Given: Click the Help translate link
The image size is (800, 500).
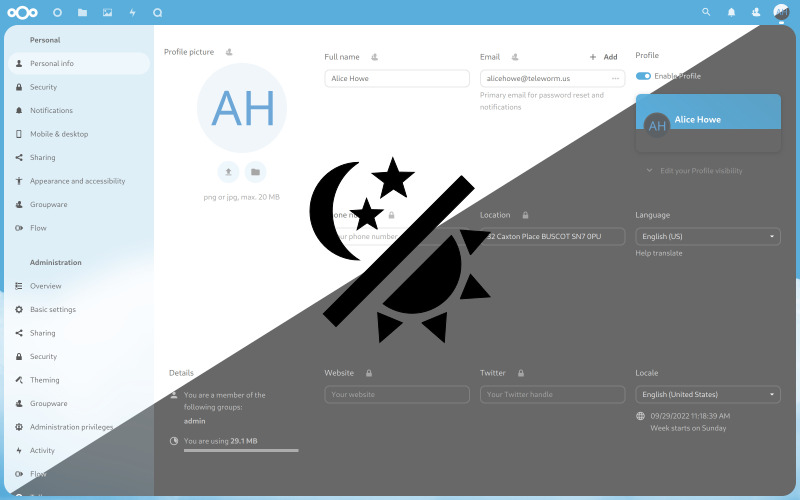Looking at the screenshot, I should (x=659, y=253).
